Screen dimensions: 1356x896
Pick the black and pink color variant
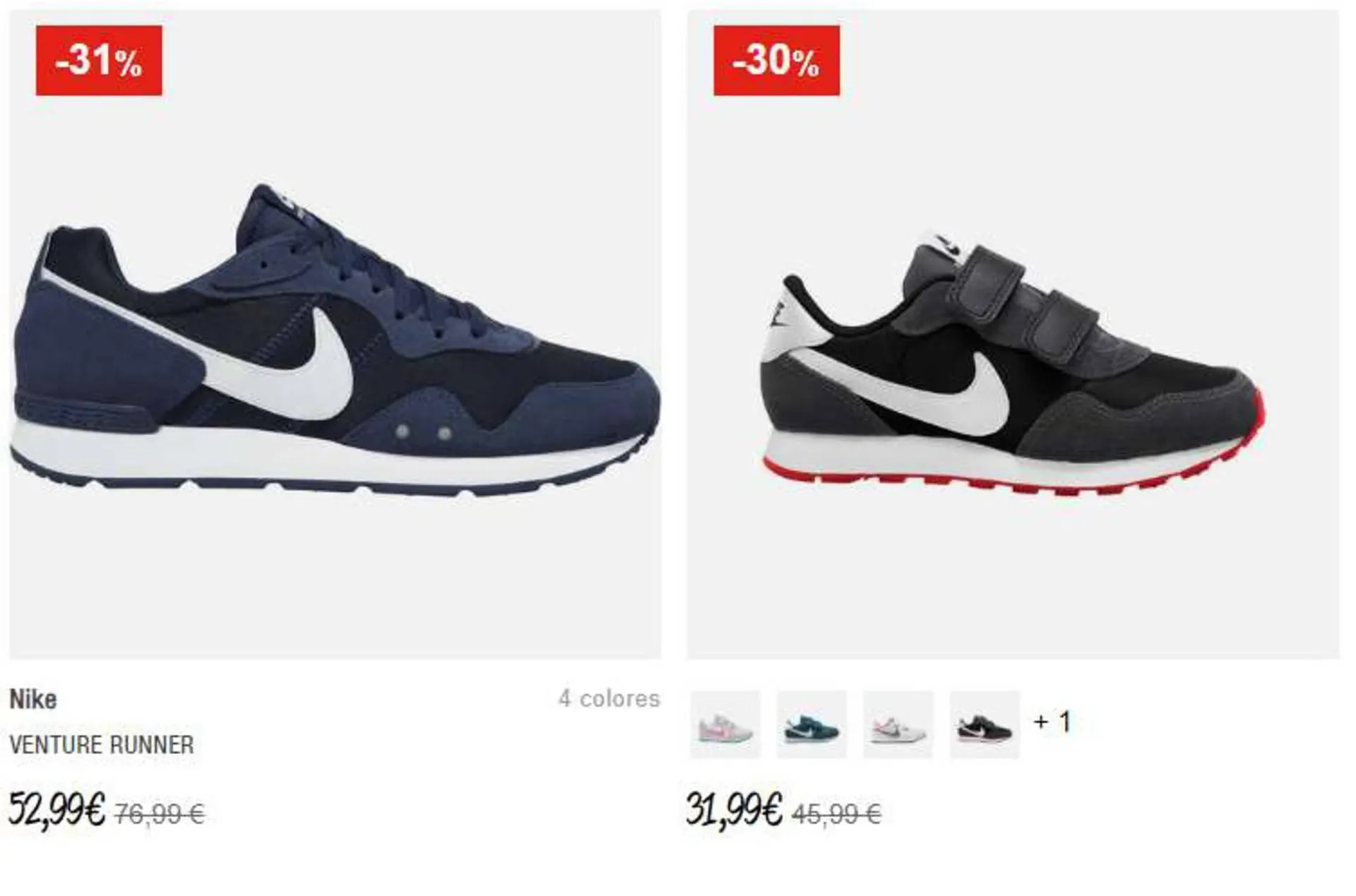(x=985, y=724)
